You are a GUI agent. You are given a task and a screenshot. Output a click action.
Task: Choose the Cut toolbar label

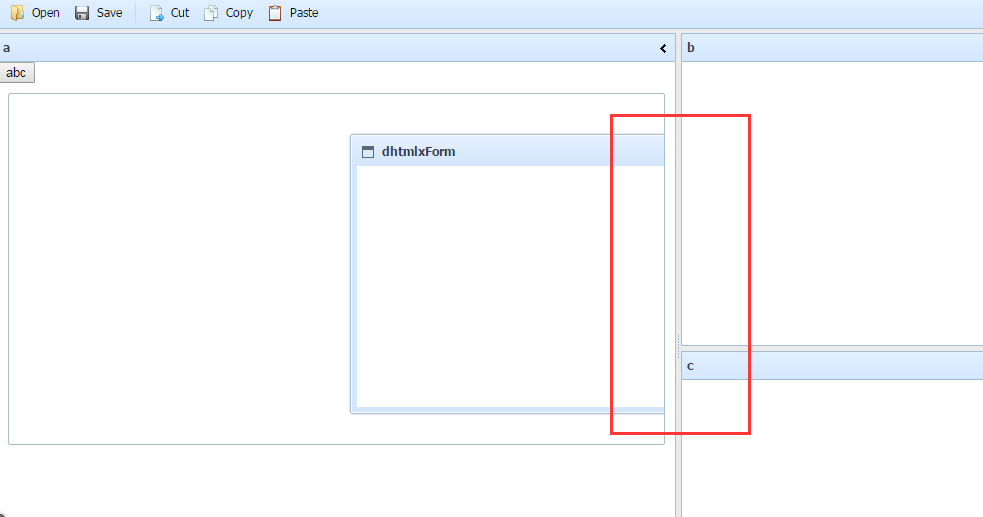coord(180,13)
